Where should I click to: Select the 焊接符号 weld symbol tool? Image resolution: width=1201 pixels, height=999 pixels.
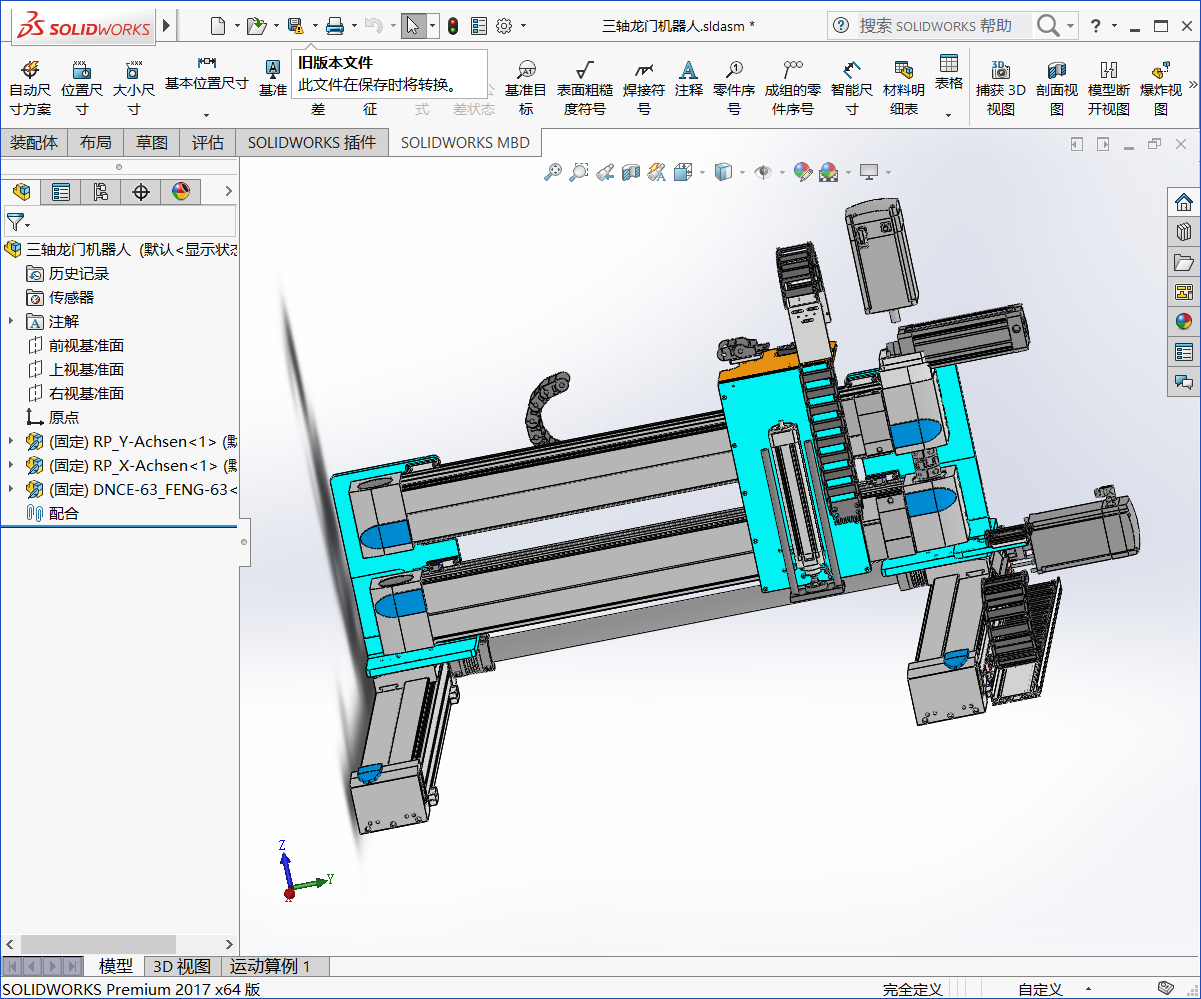click(x=644, y=87)
